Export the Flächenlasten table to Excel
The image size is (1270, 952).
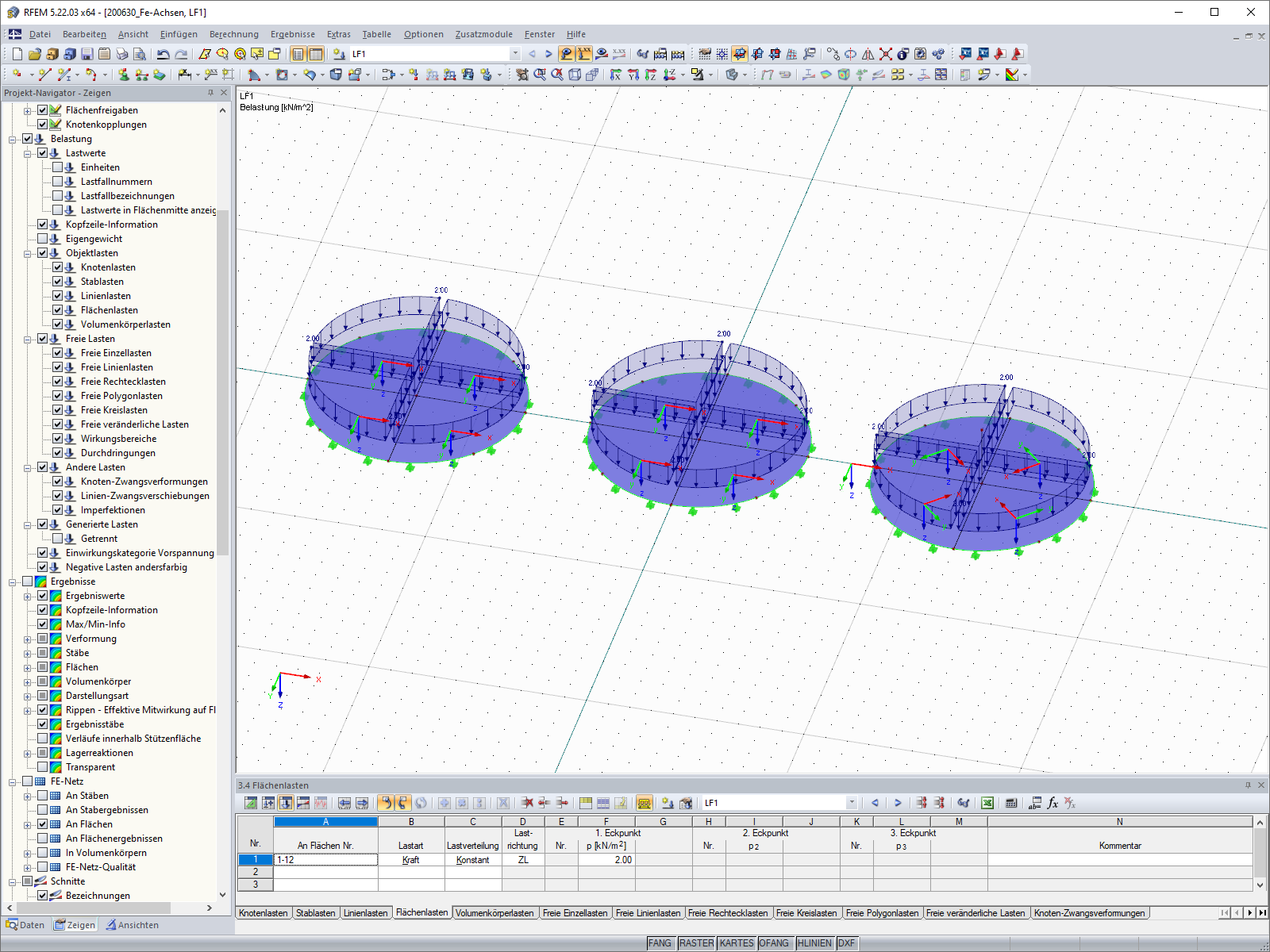click(988, 803)
